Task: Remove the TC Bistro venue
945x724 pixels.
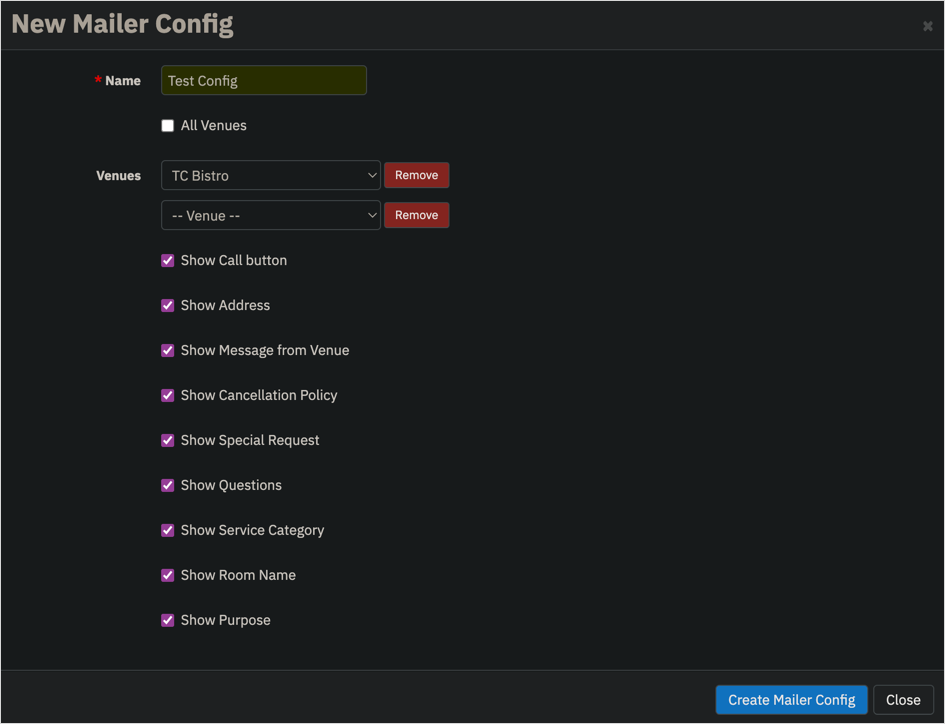Action: [416, 175]
